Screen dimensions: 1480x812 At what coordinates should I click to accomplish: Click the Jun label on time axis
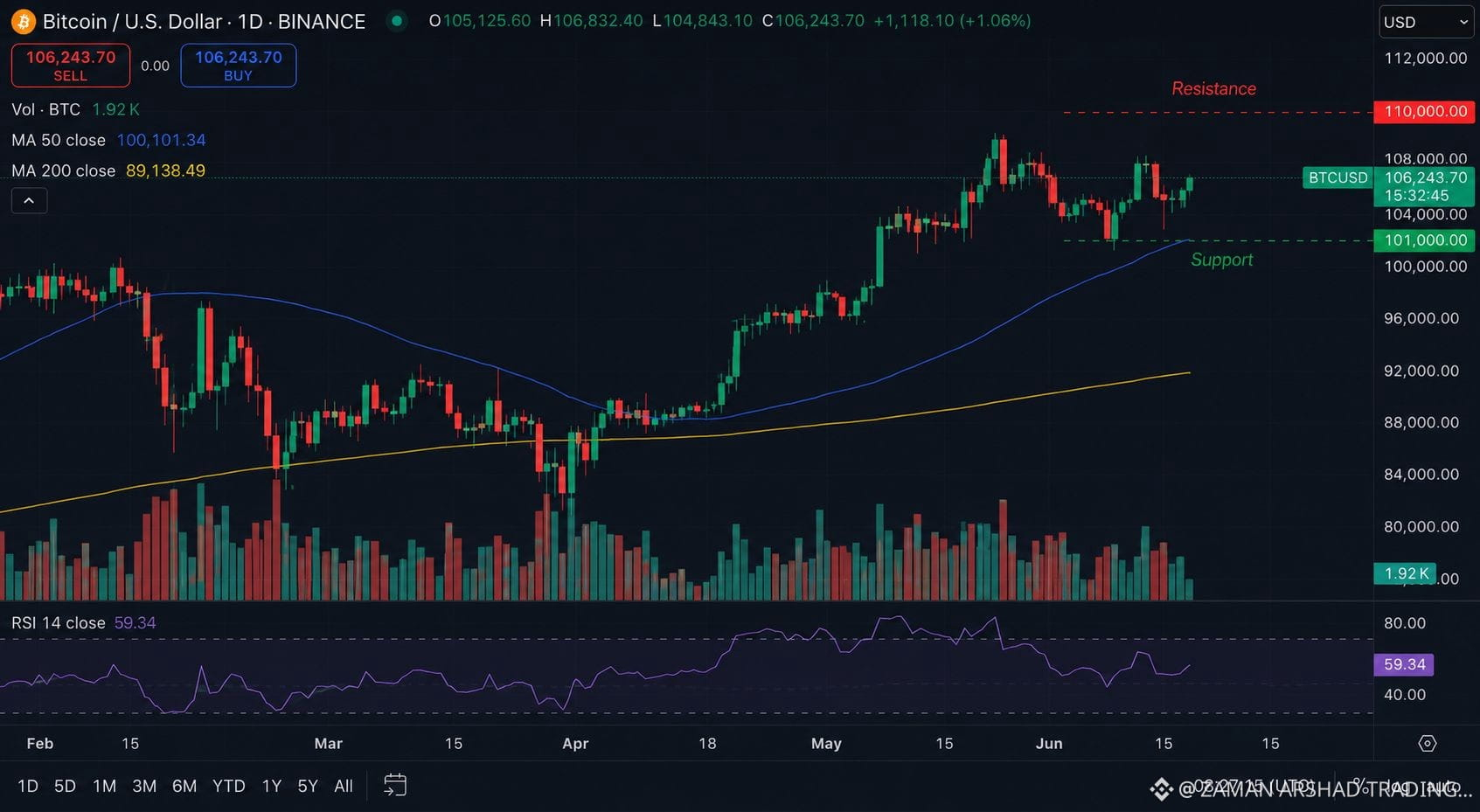[x=1049, y=744]
